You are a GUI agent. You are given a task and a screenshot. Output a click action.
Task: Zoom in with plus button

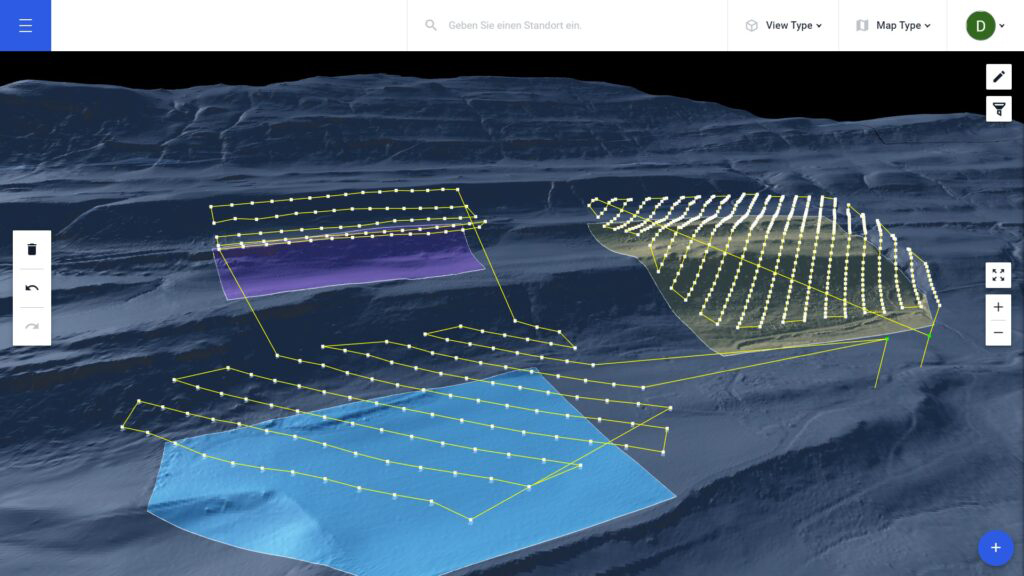tap(998, 307)
